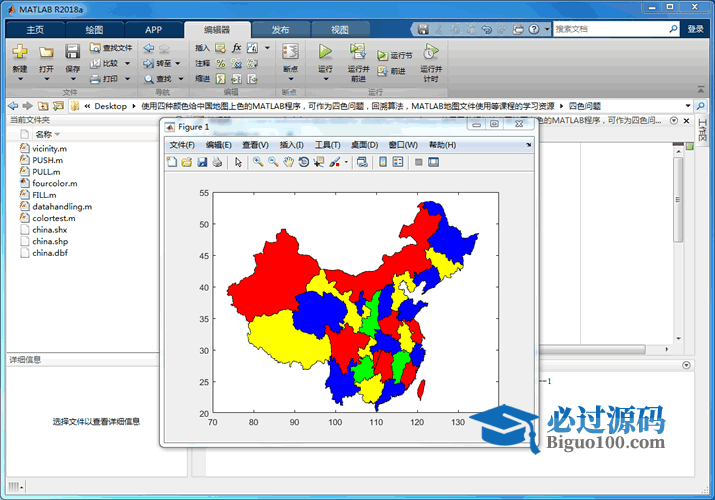Click the green Run button in Editor ribbon
This screenshot has width=715, height=500.
click(325, 51)
